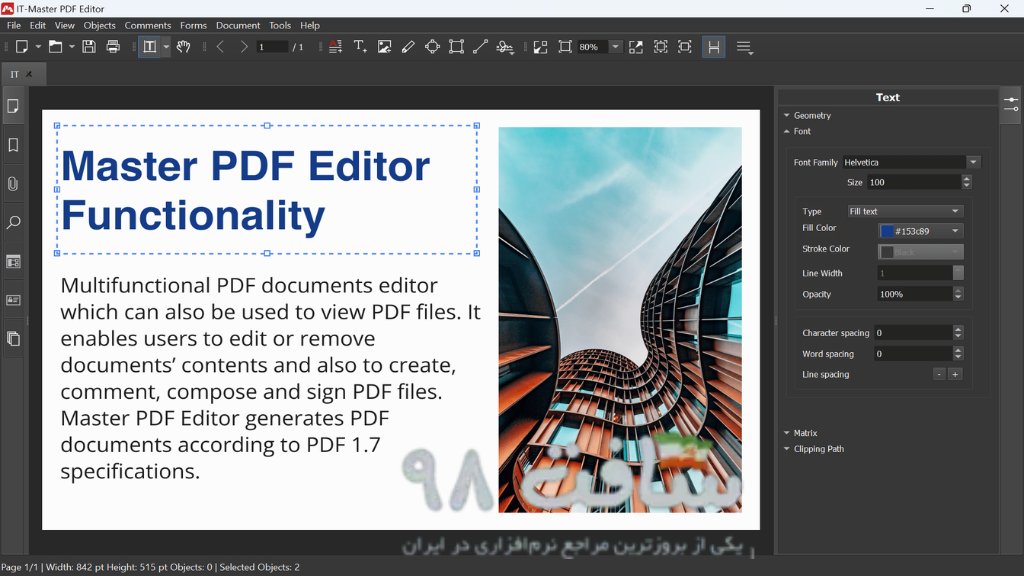Viewport: 1024px width, 576px height.
Task: Click the page number field
Action: [272, 47]
